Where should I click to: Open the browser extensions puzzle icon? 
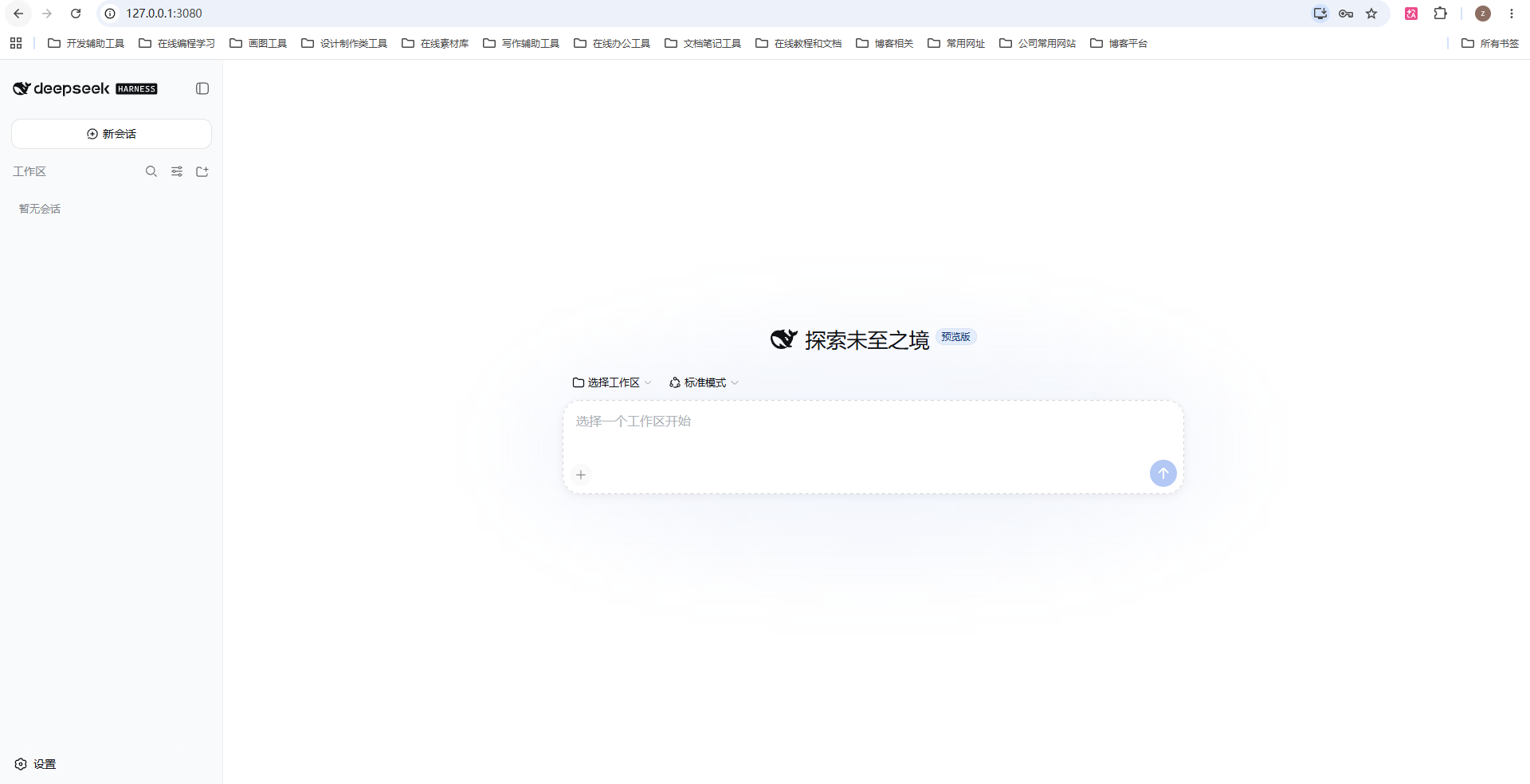pos(1440,14)
